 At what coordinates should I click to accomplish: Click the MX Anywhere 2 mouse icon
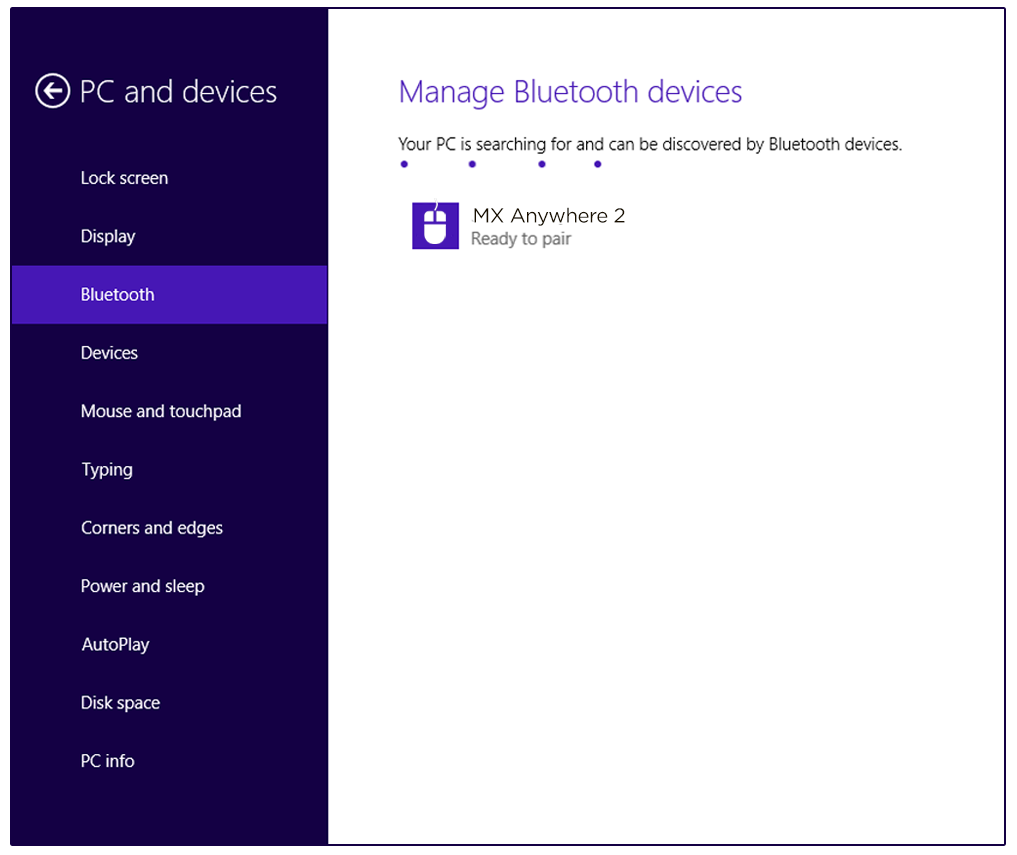pos(435,226)
